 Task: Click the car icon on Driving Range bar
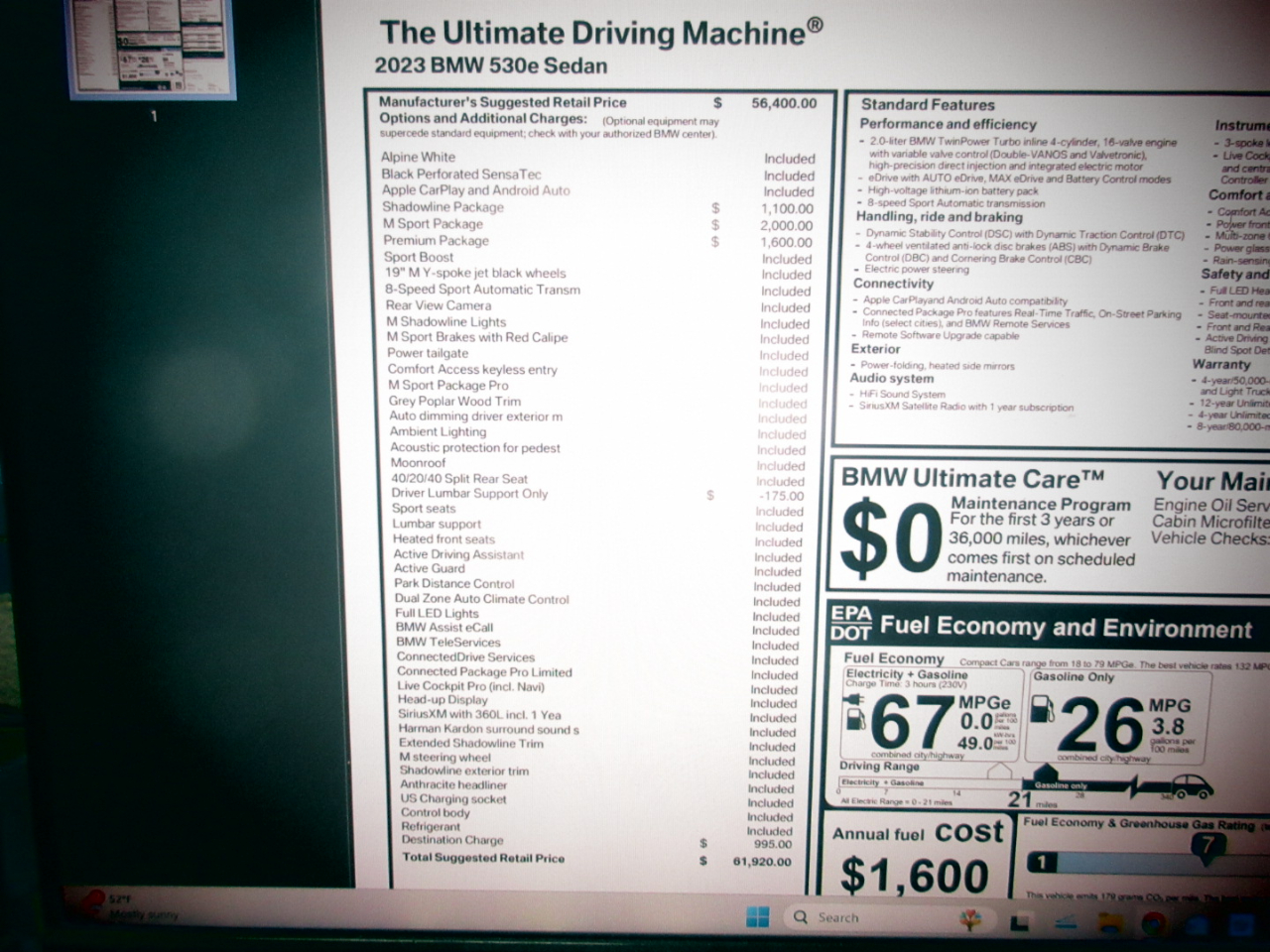[1191, 787]
